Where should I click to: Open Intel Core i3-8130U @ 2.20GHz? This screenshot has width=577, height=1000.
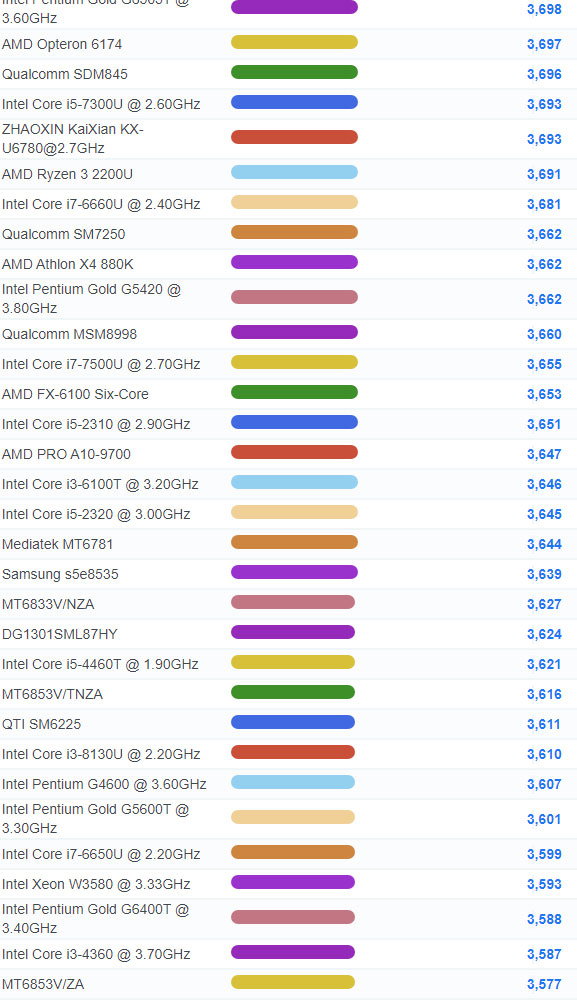click(x=101, y=754)
